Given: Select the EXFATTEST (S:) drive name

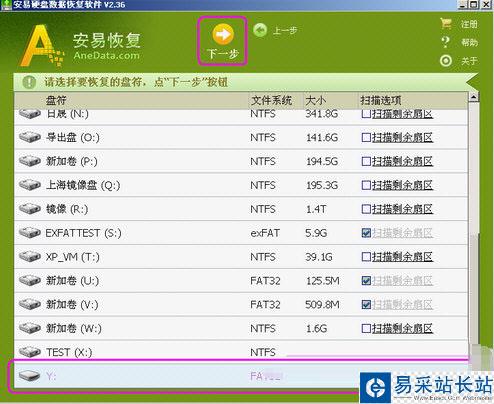Looking at the screenshot, I should click(x=83, y=233).
